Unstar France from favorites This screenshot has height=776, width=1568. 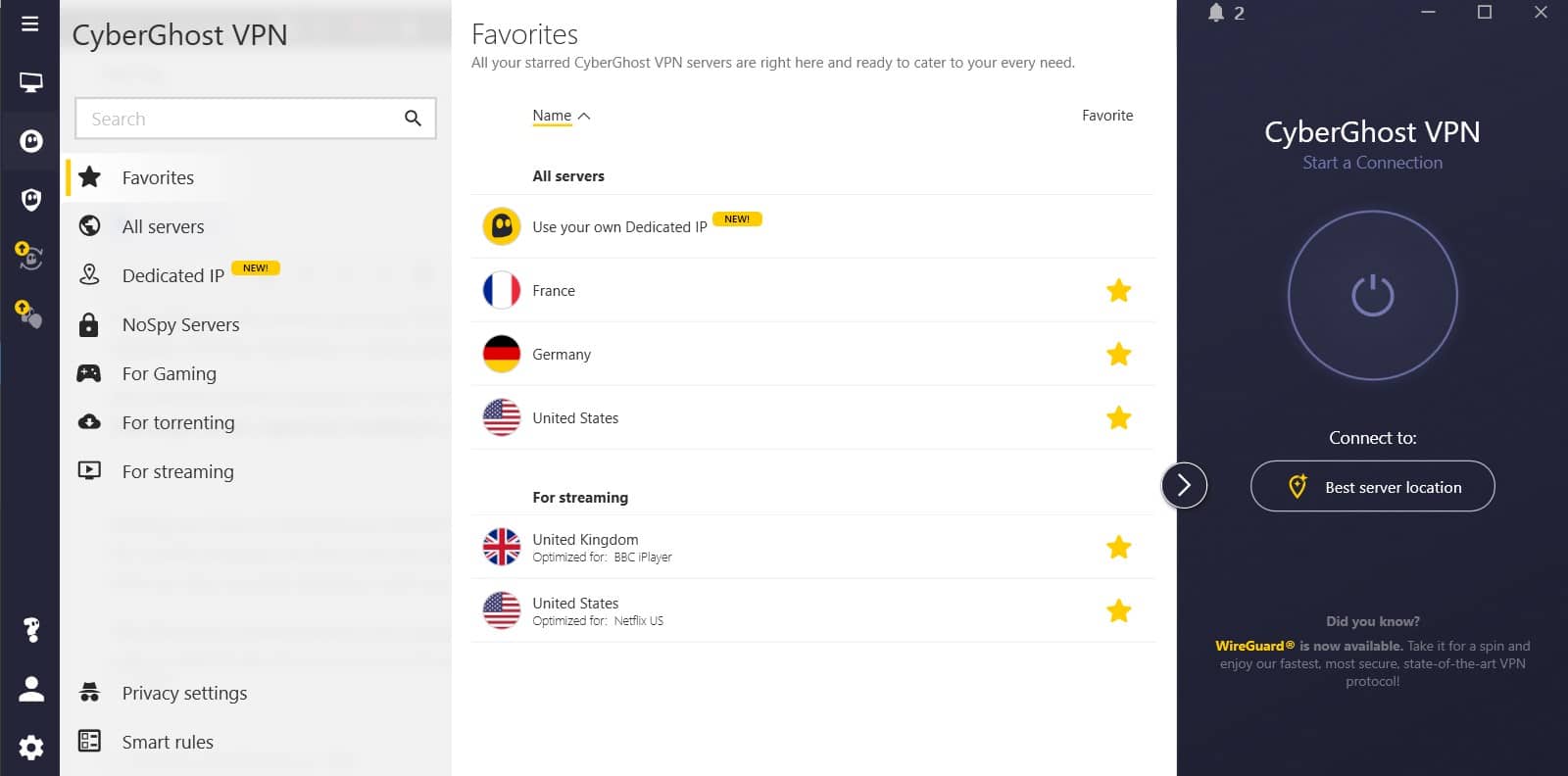(x=1118, y=291)
